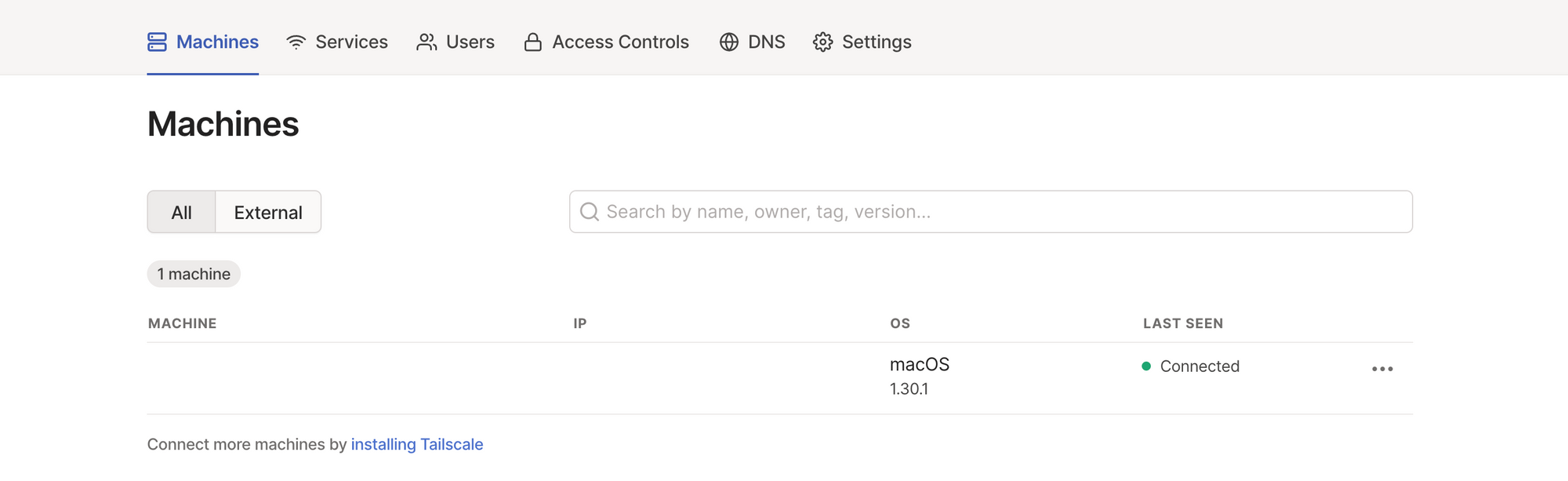Click the installing Tailscale link
This screenshot has height=481, width=1568.
(x=417, y=444)
